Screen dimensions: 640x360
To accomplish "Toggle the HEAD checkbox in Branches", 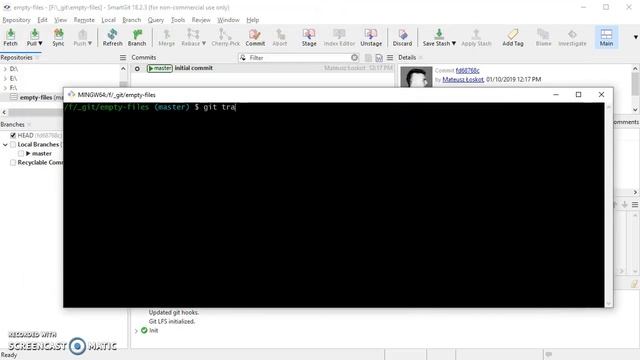I will [13, 135].
